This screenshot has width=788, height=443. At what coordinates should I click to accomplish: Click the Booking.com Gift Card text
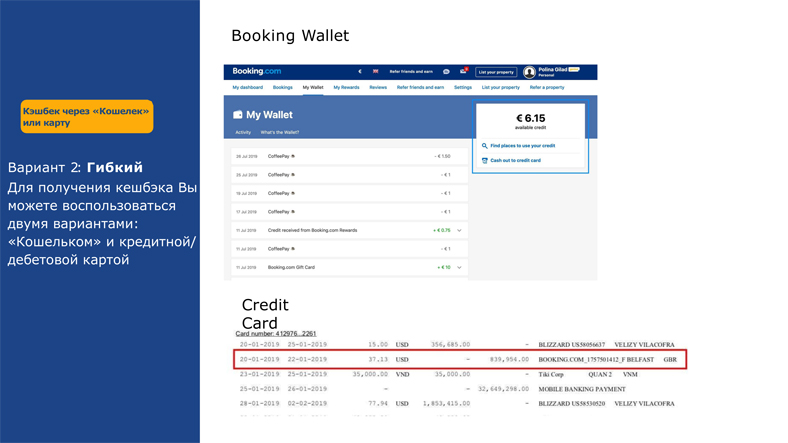click(291, 268)
